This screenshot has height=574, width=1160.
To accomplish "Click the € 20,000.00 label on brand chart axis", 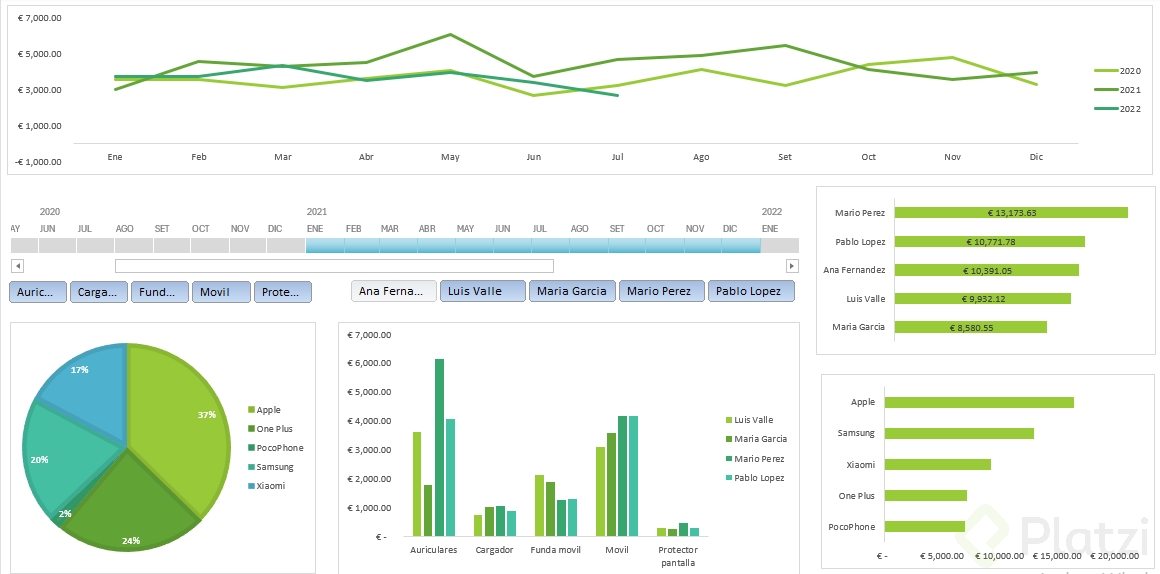I will tap(1113, 556).
